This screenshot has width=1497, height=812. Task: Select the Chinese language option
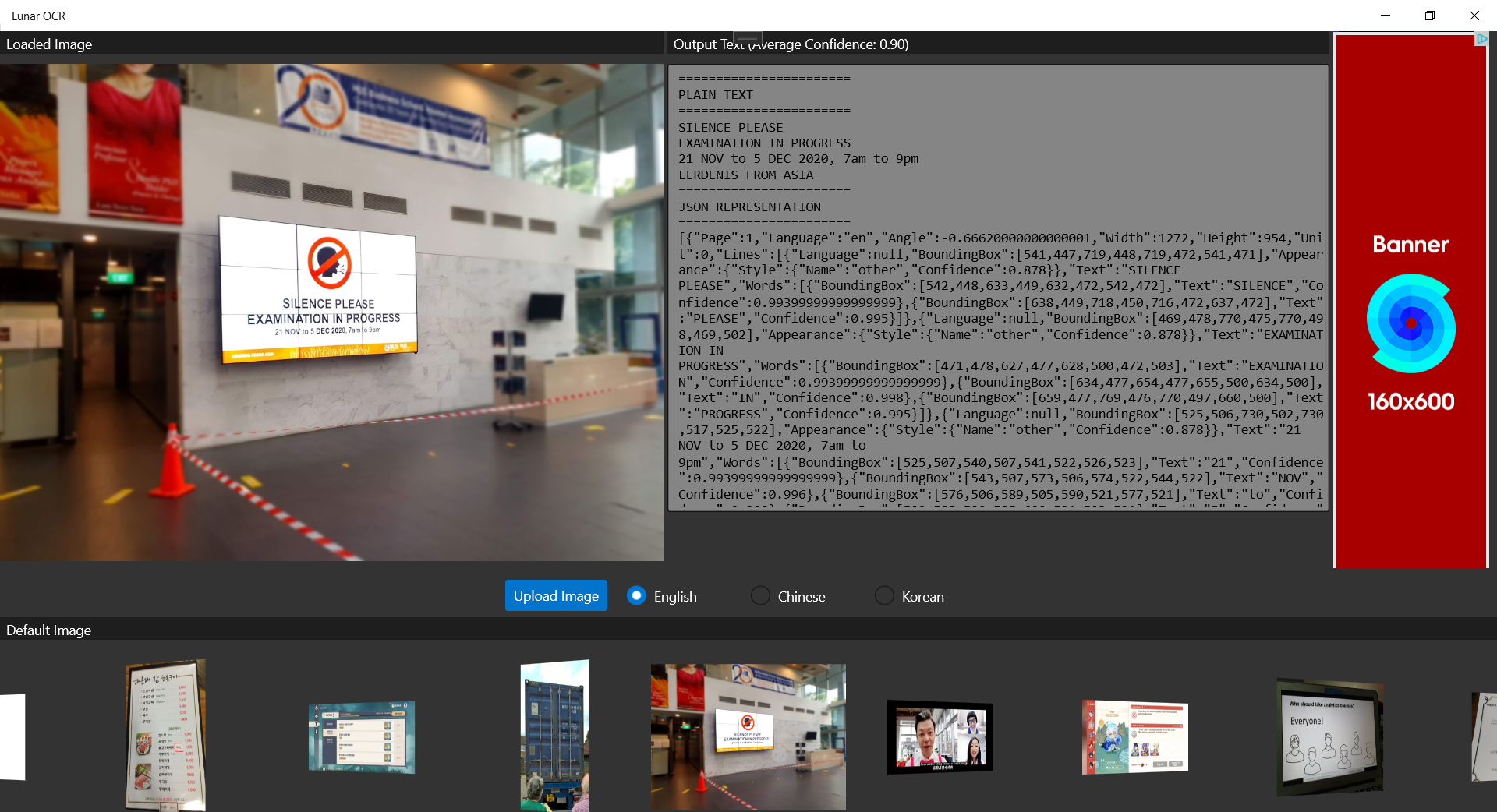click(760, 596)
